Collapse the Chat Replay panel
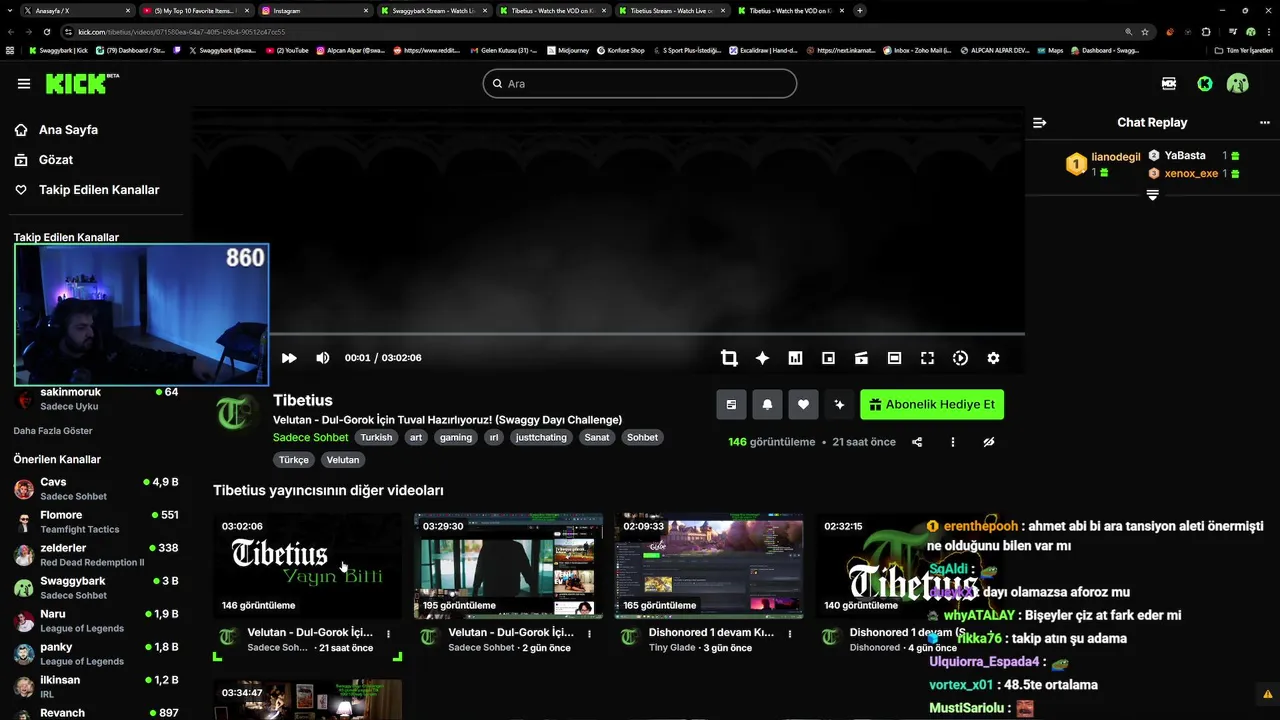This screenshot has width=1280, height=720. pyautogui.click(x=1039, y=123)
